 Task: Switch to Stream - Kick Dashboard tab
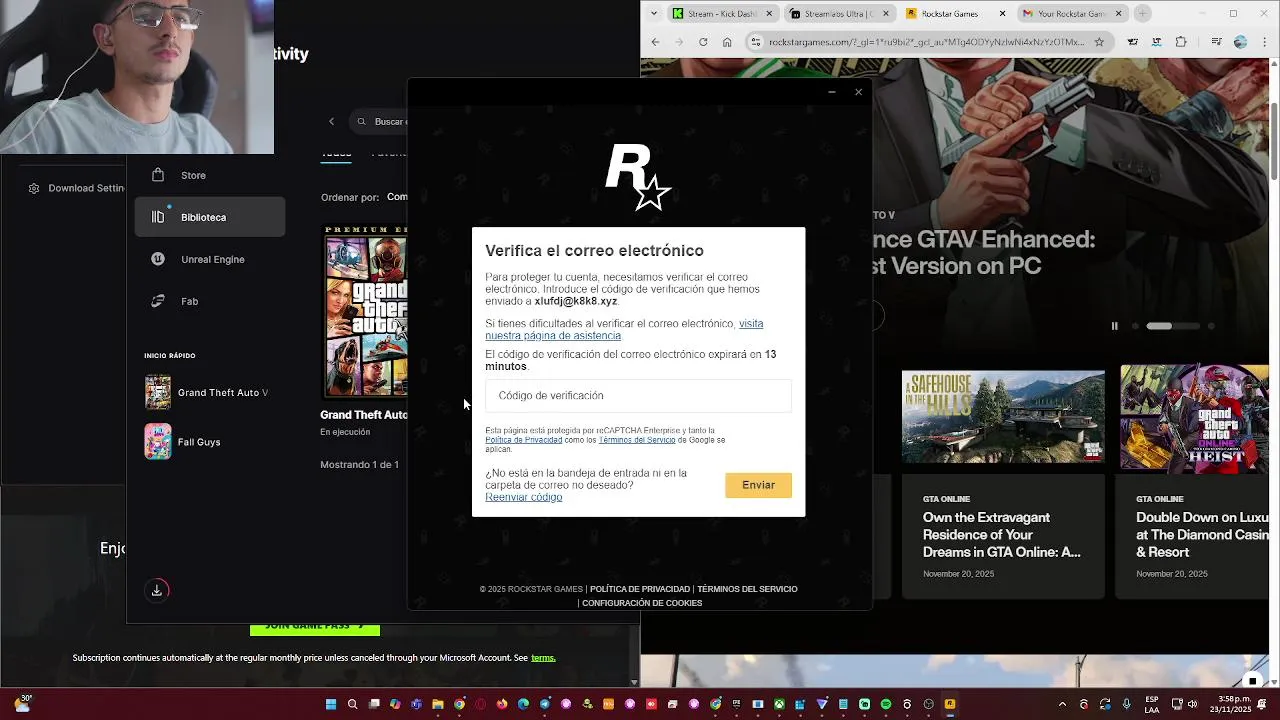coord(725,14)
